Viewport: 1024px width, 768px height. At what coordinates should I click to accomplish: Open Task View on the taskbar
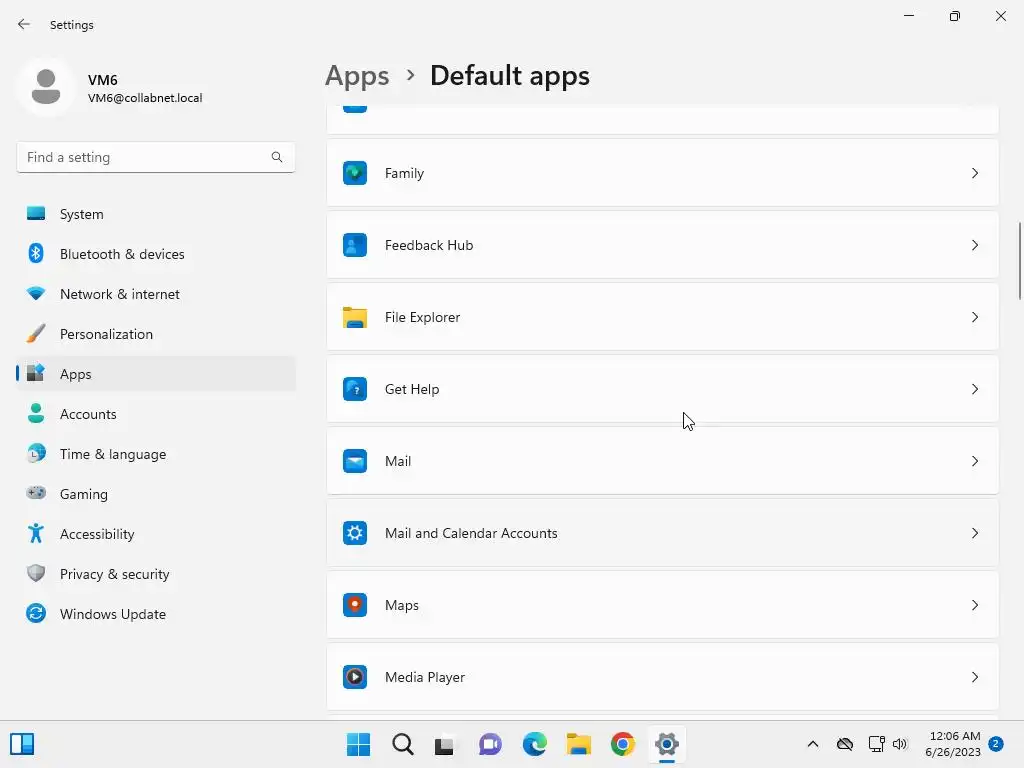pyautogui.click(x=445, y=744)
